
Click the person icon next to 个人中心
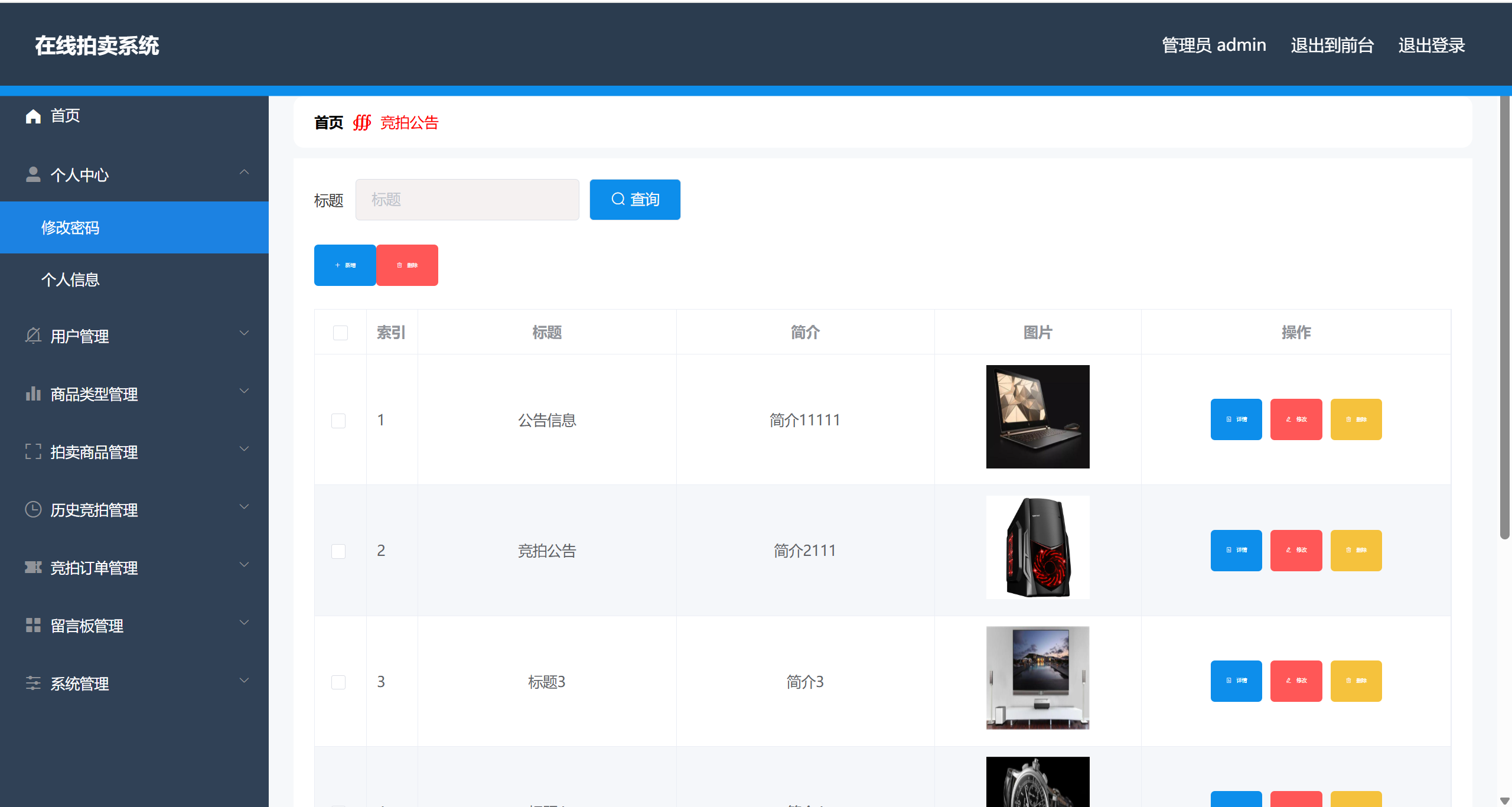33,174
